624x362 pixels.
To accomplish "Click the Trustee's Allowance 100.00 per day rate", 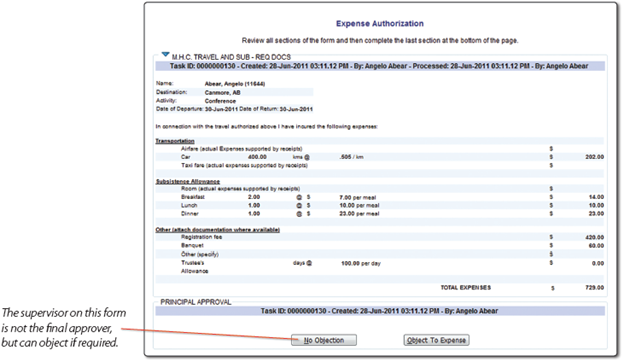I will [361, 263].
